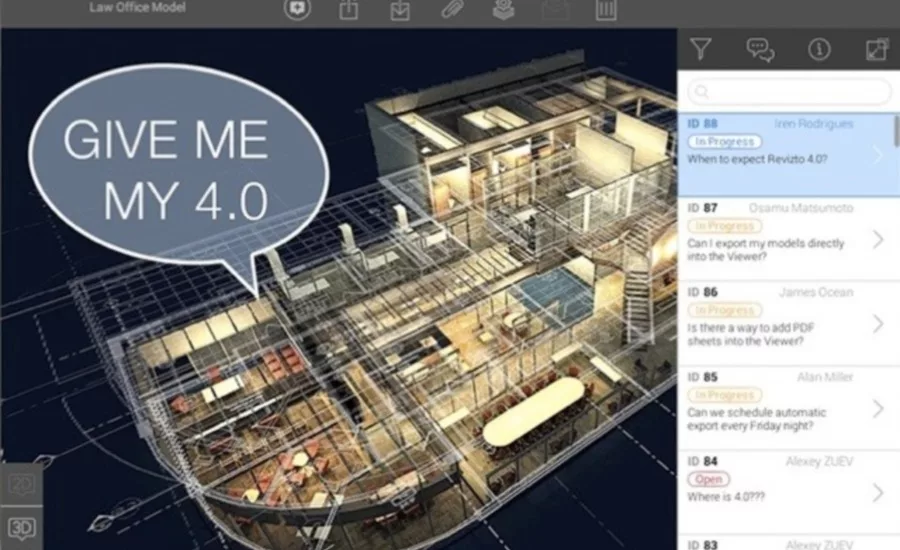The height and width of the screenshot is (550, 900).
Task: Click the columns/sheets icon in top toolbar
Action: click(x=606, y=9)
